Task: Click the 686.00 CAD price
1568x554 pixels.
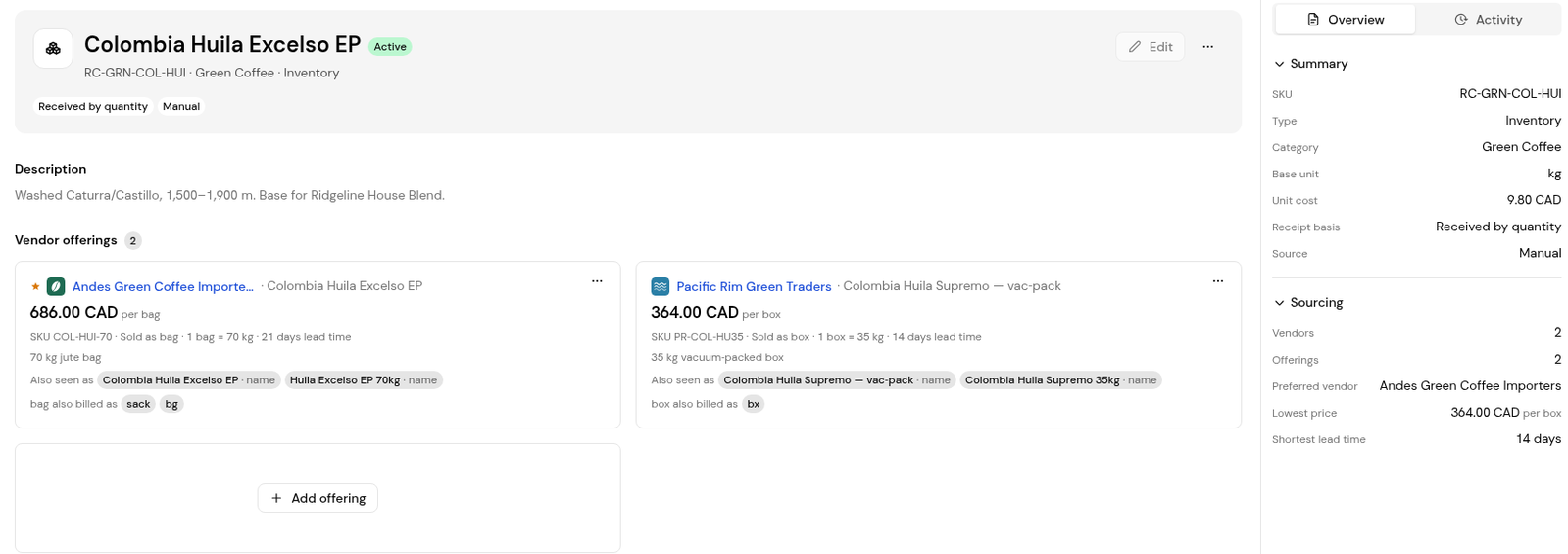Action: (73, 313)
